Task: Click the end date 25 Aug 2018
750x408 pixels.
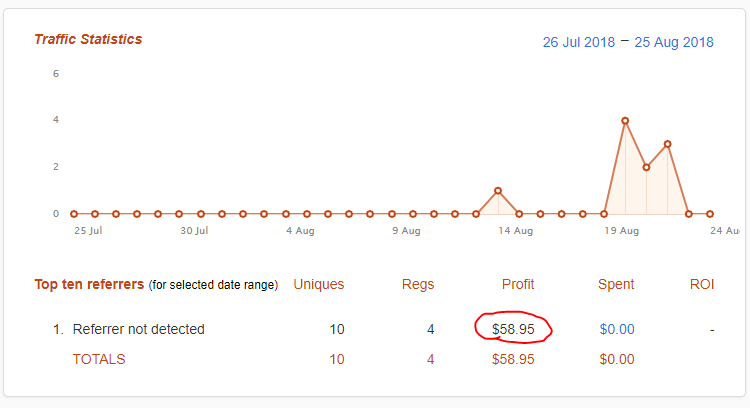Action: pos(675,42)
